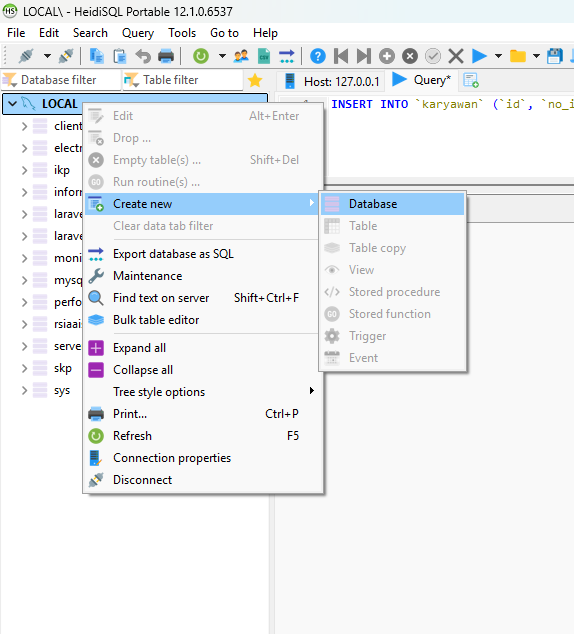The image size is (574, 634).
Task: Click the Load SQL file folder icon
Action: tap(517, 56)
